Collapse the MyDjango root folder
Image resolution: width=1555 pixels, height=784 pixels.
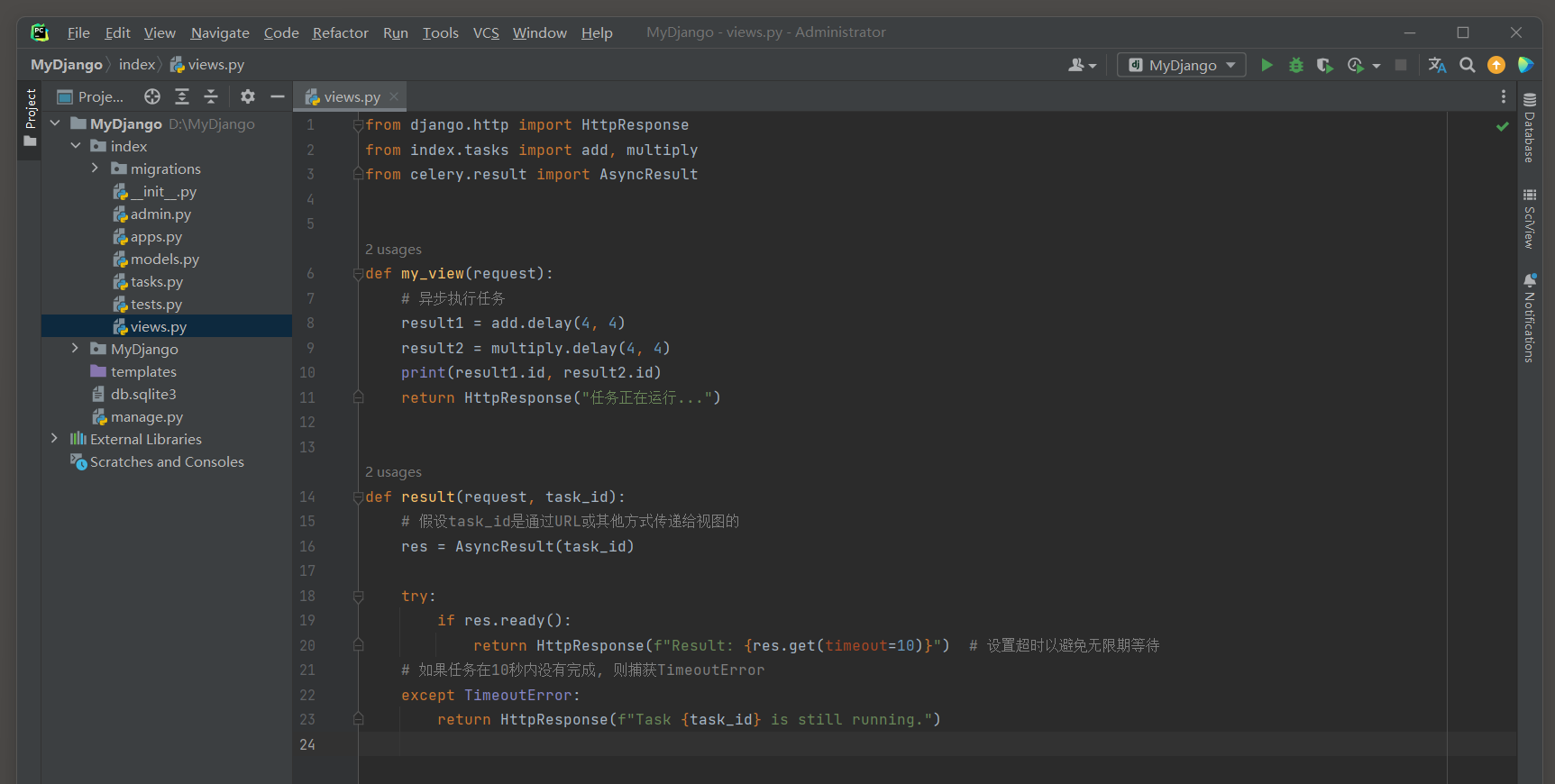pos(55,123)
